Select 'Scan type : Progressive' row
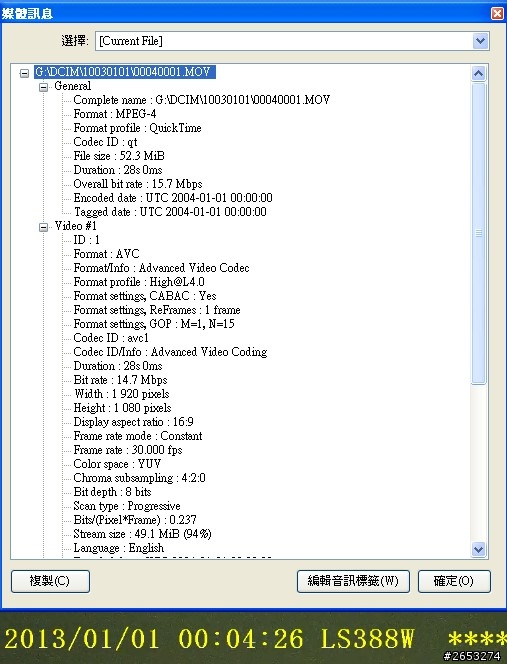The height and width of the screenshot is (664, 507). pos(127,505)
